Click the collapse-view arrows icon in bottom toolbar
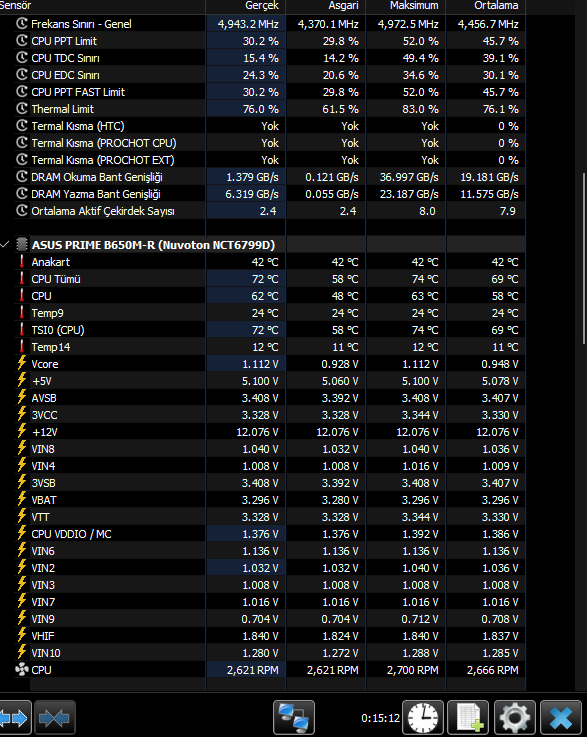Image resolution: width=587 pixels, height=737 pixels. (55, 718)
